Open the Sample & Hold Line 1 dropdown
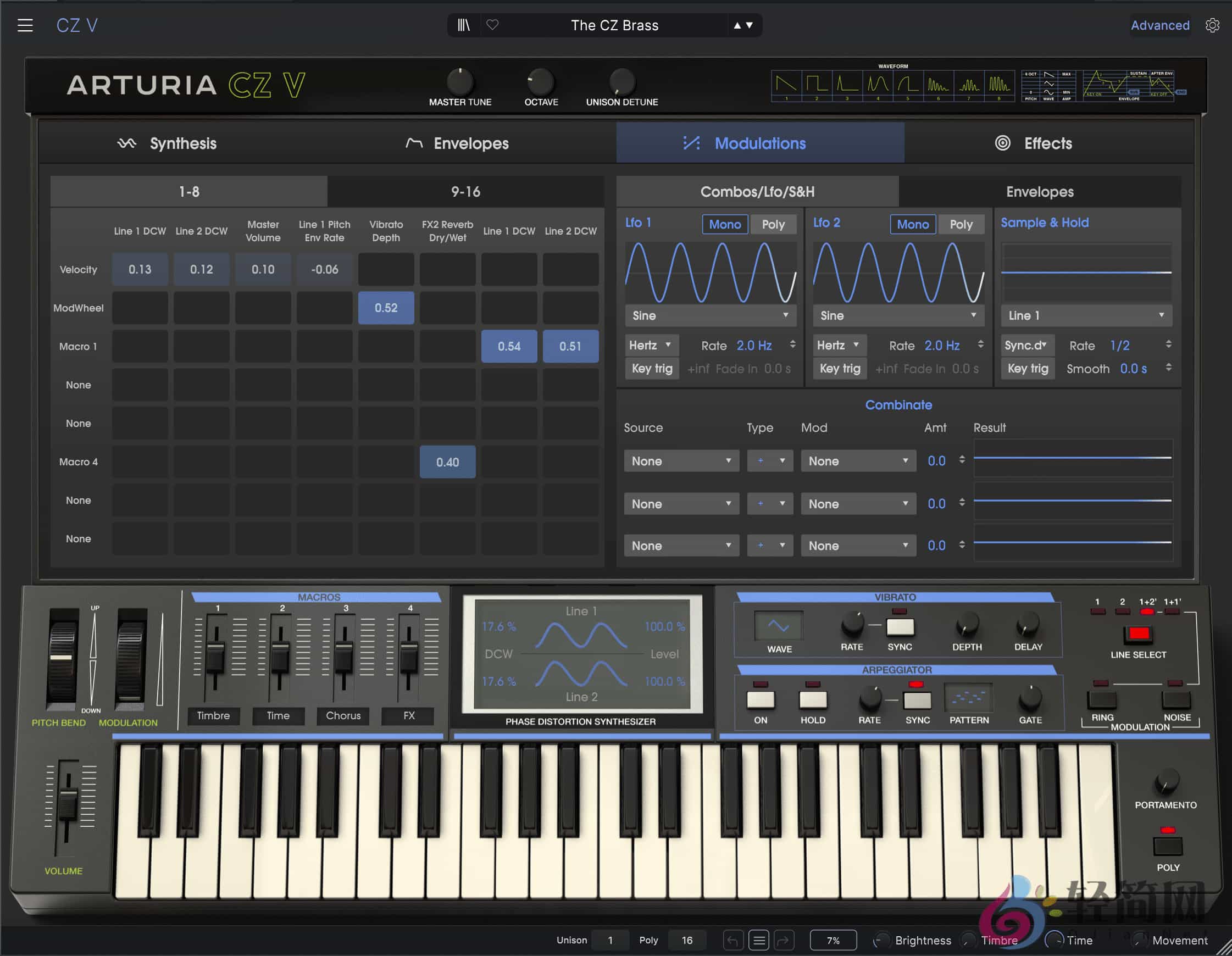This screenshot has height=956, width=1232. point(1086,316)
